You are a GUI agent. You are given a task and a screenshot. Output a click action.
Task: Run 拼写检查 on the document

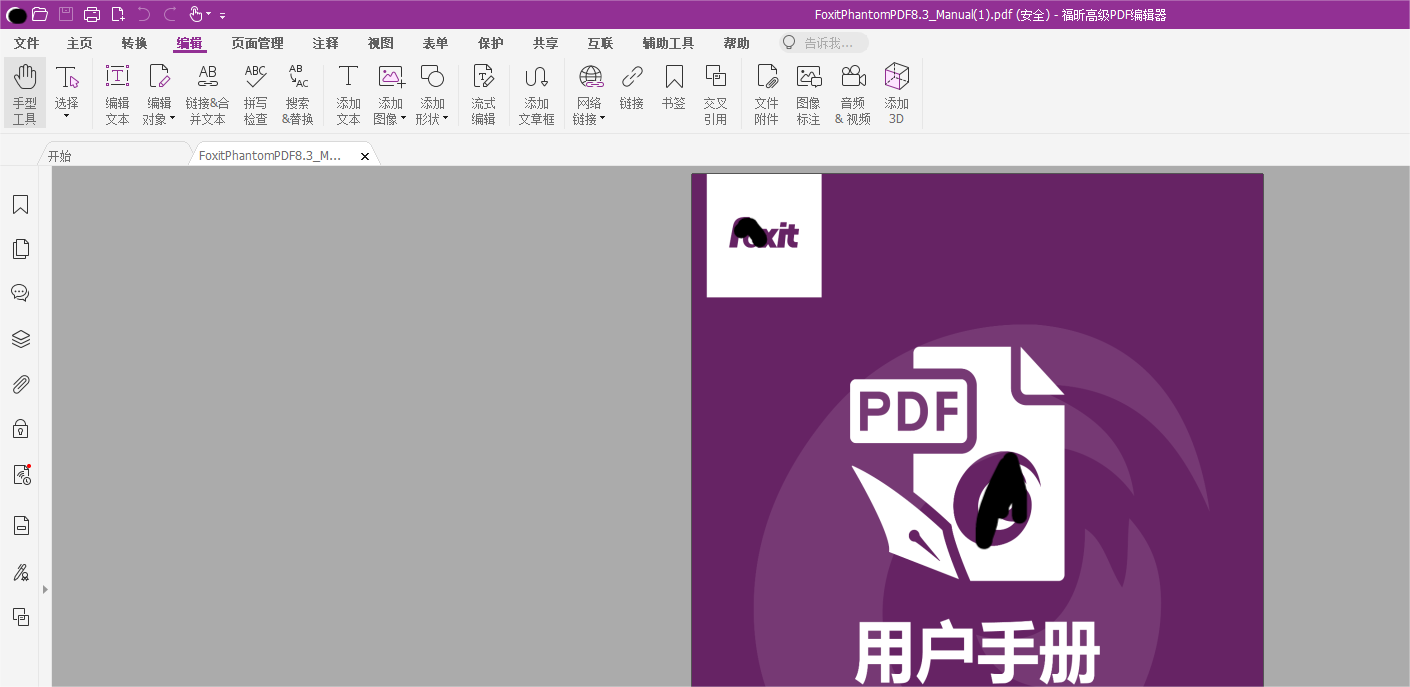(x=255, y=93)
